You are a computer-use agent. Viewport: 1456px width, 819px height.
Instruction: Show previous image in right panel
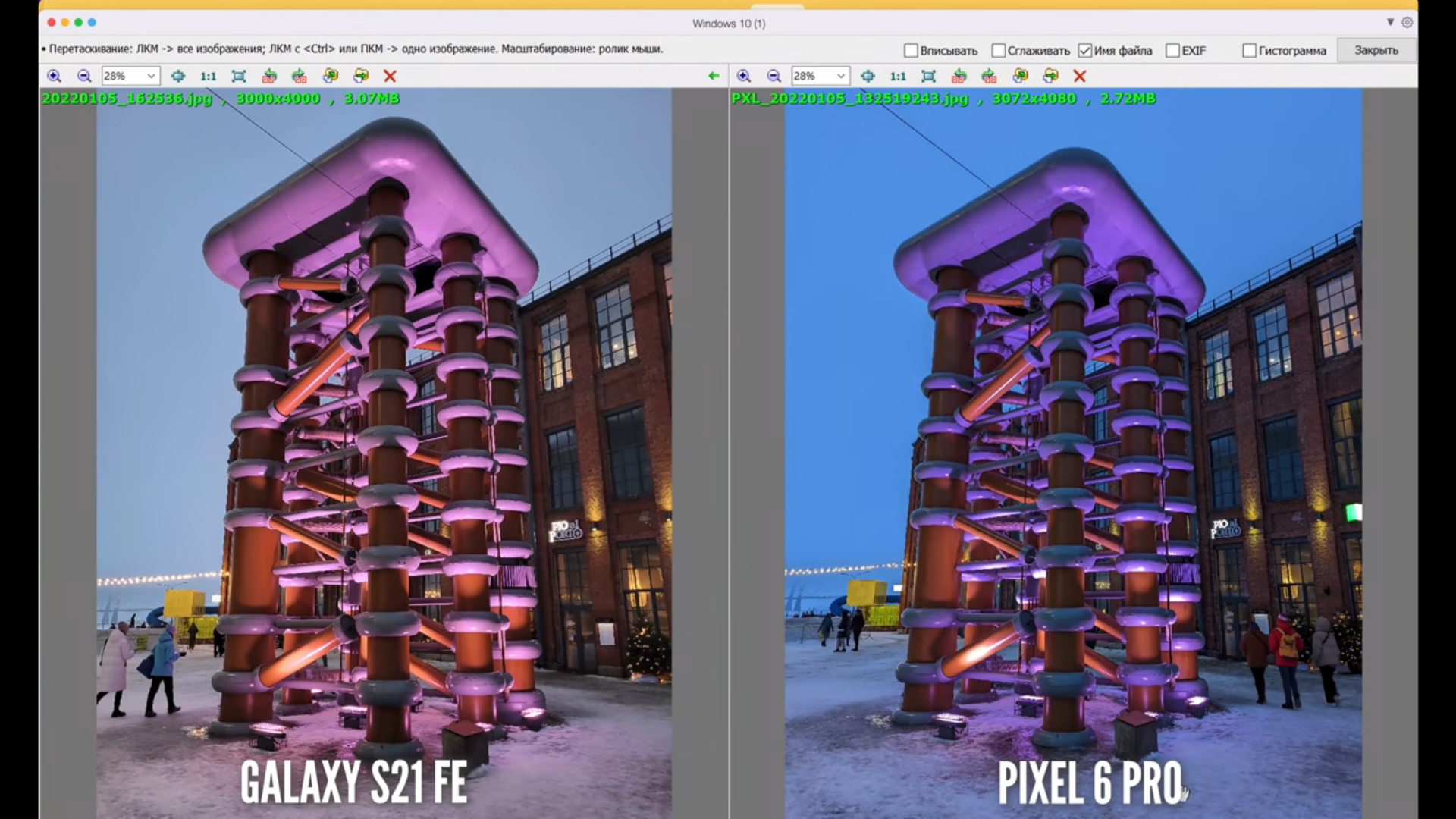(x=1020, y=76)
